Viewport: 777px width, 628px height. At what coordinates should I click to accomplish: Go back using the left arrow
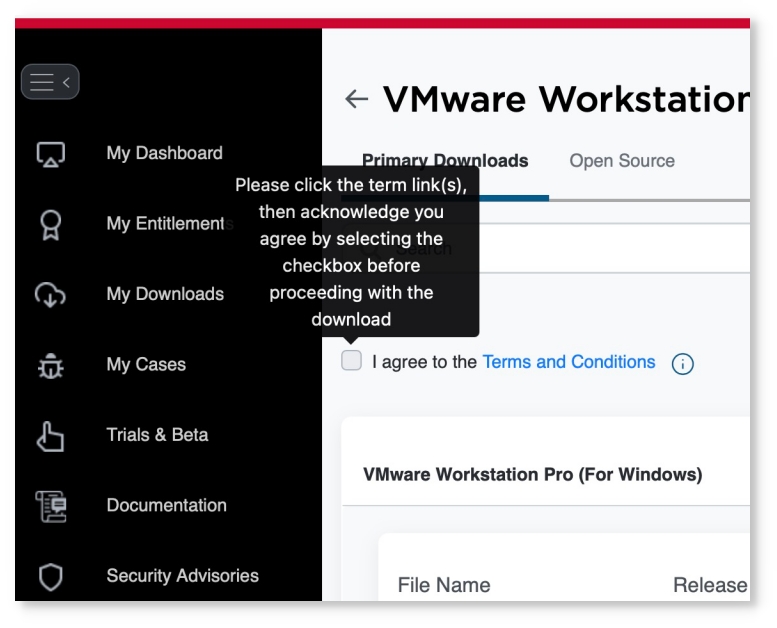point(355,99)
